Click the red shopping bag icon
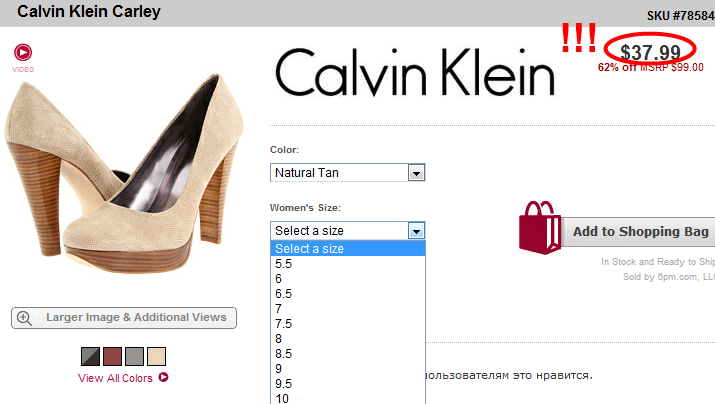The height and width of the screenshot is (404, 715). (540, 228)
